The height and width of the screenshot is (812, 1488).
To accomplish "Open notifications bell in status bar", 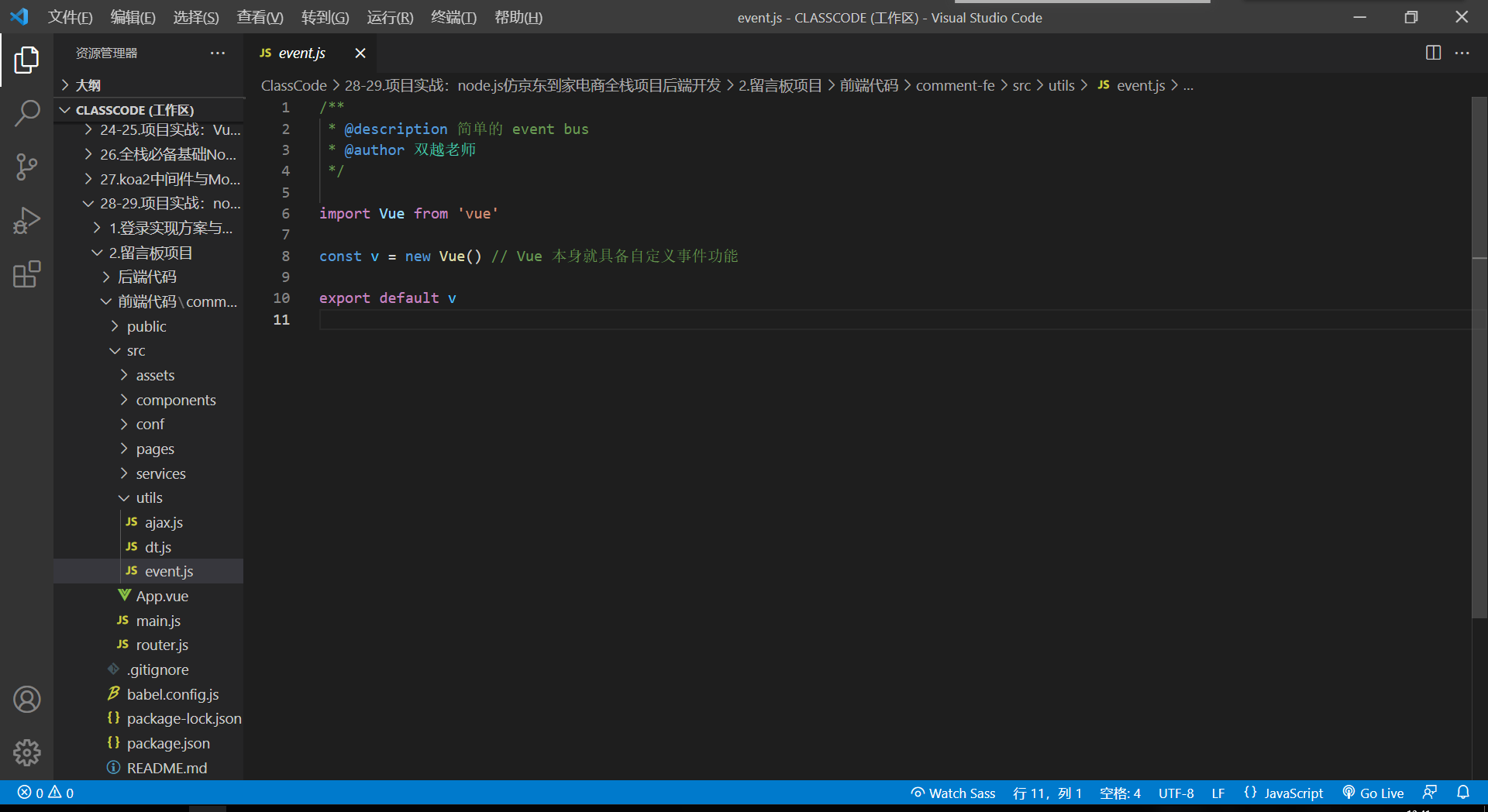I will pos(1463,793).
